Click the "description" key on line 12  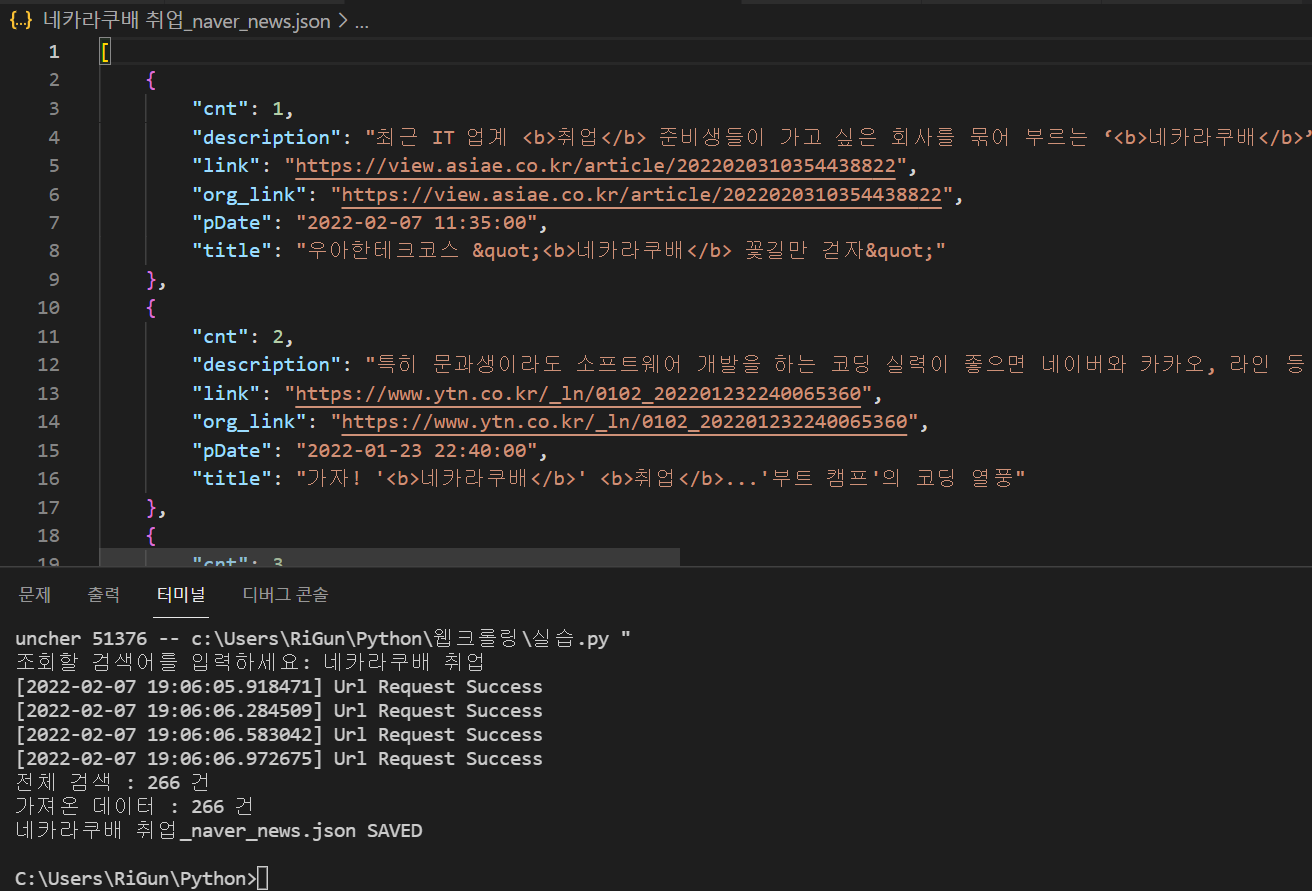click(266, 364)
